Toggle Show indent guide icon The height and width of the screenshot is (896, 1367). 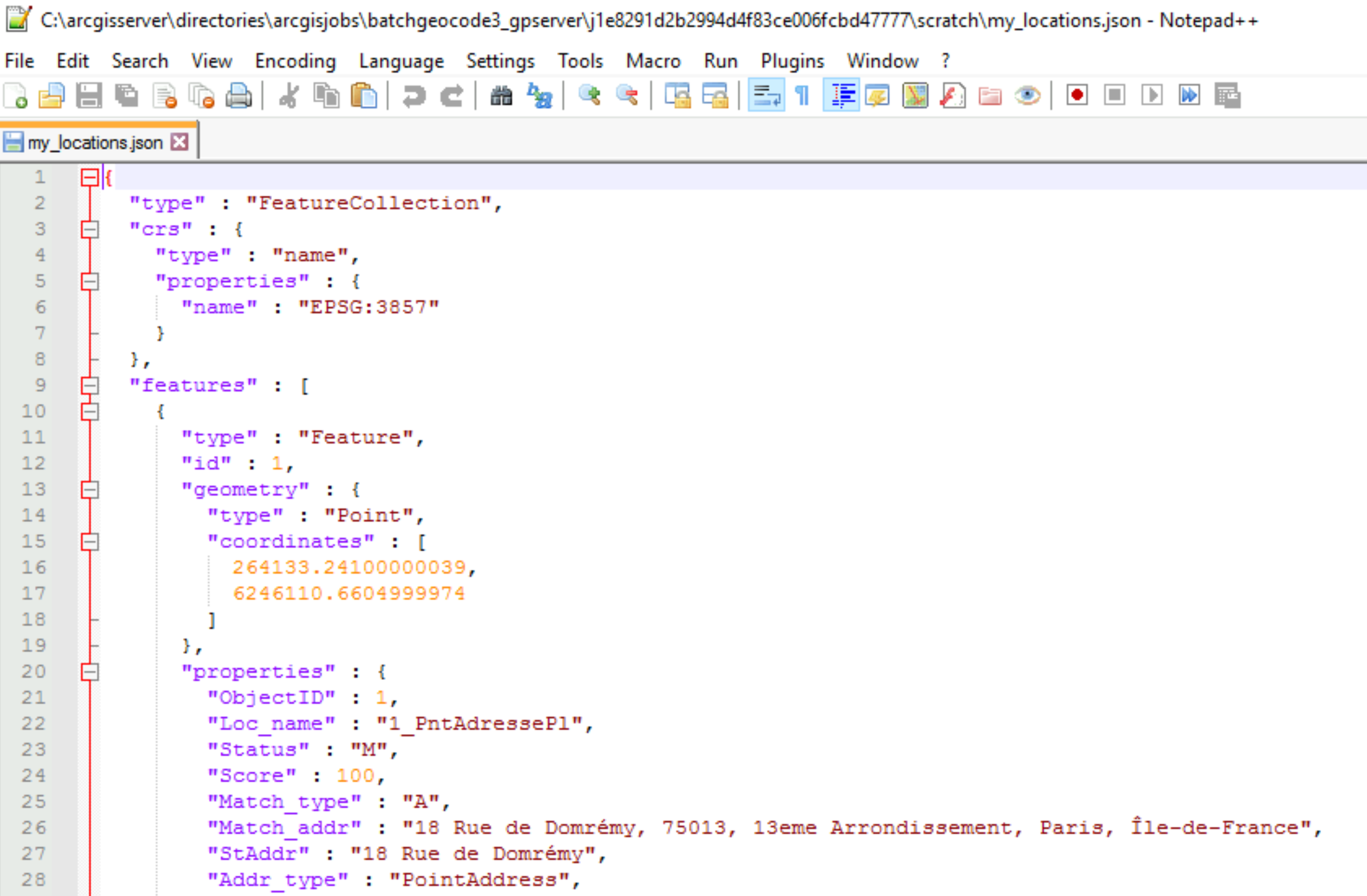841,96
